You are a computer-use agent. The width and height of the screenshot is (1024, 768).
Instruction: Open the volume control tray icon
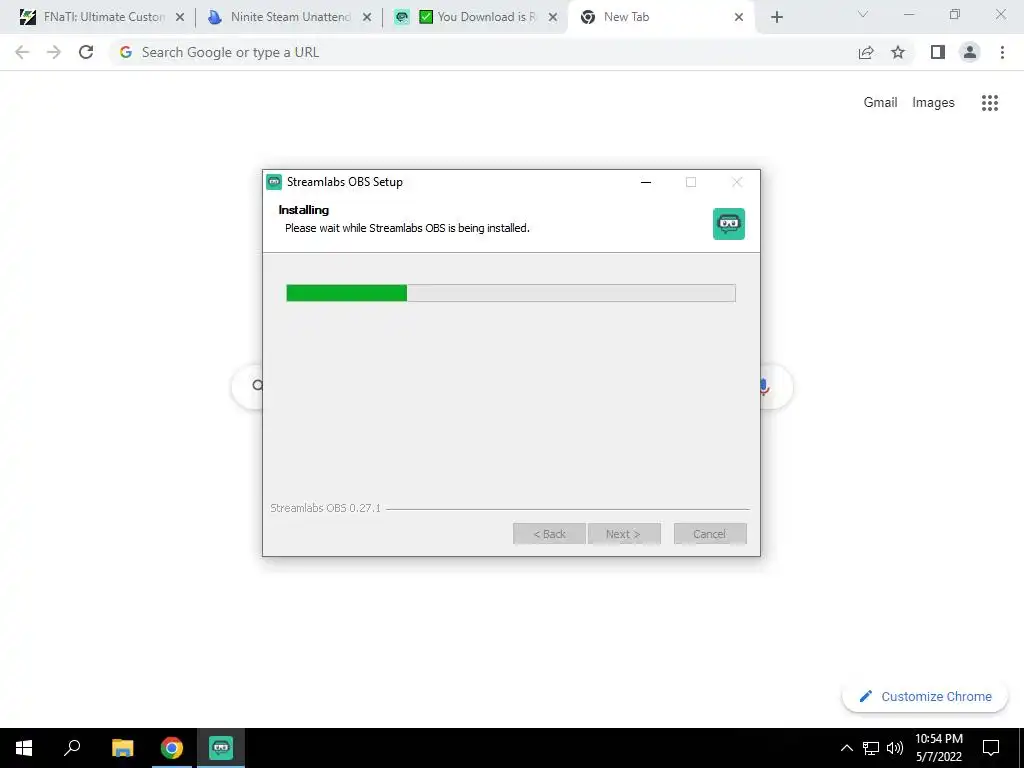pos(895,748)
